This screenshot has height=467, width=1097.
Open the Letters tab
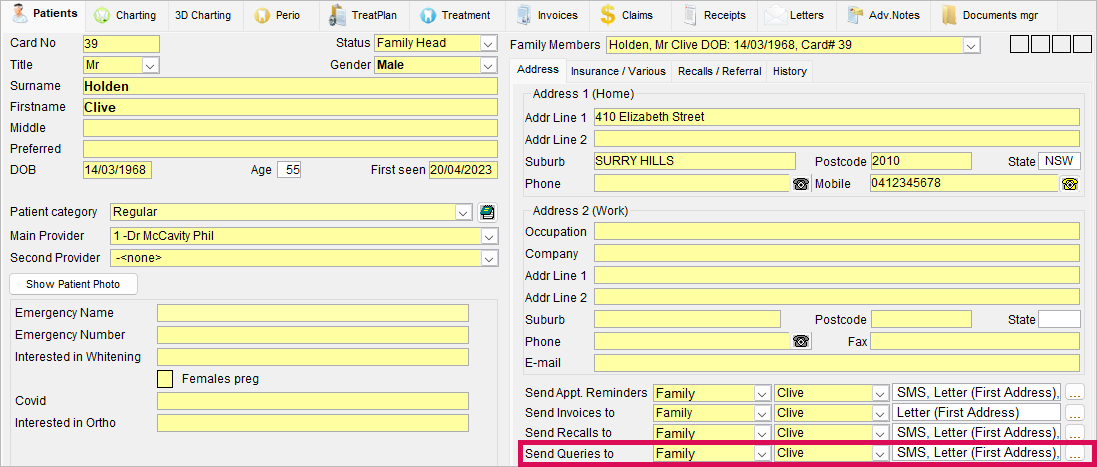click(797, 15)
